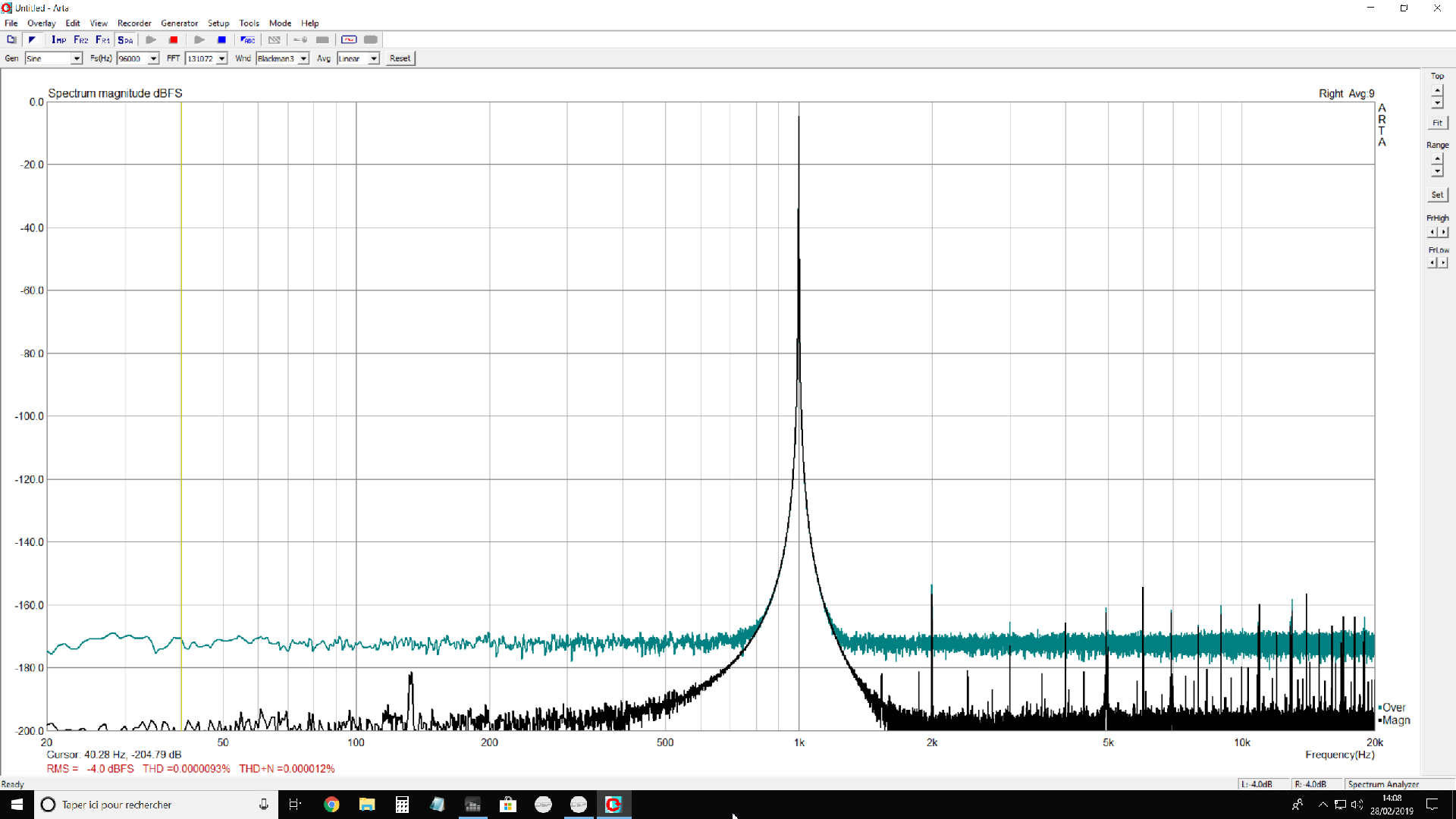1456x819 pixels.
Task: Click the THD+N =0.000012% readout
Action: [x=287, y=769]
